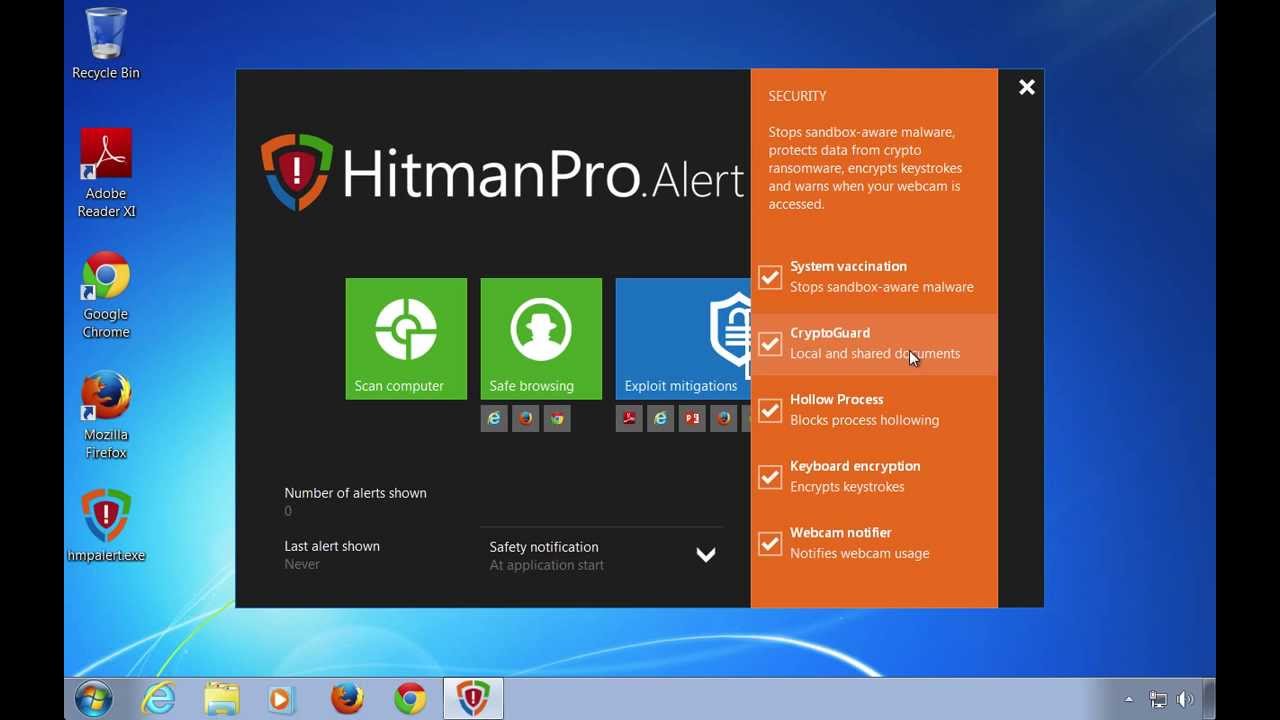Uncheck the Hollow Process checkbox
This screenshot has height=720, width=1280.
pos(770,410)
